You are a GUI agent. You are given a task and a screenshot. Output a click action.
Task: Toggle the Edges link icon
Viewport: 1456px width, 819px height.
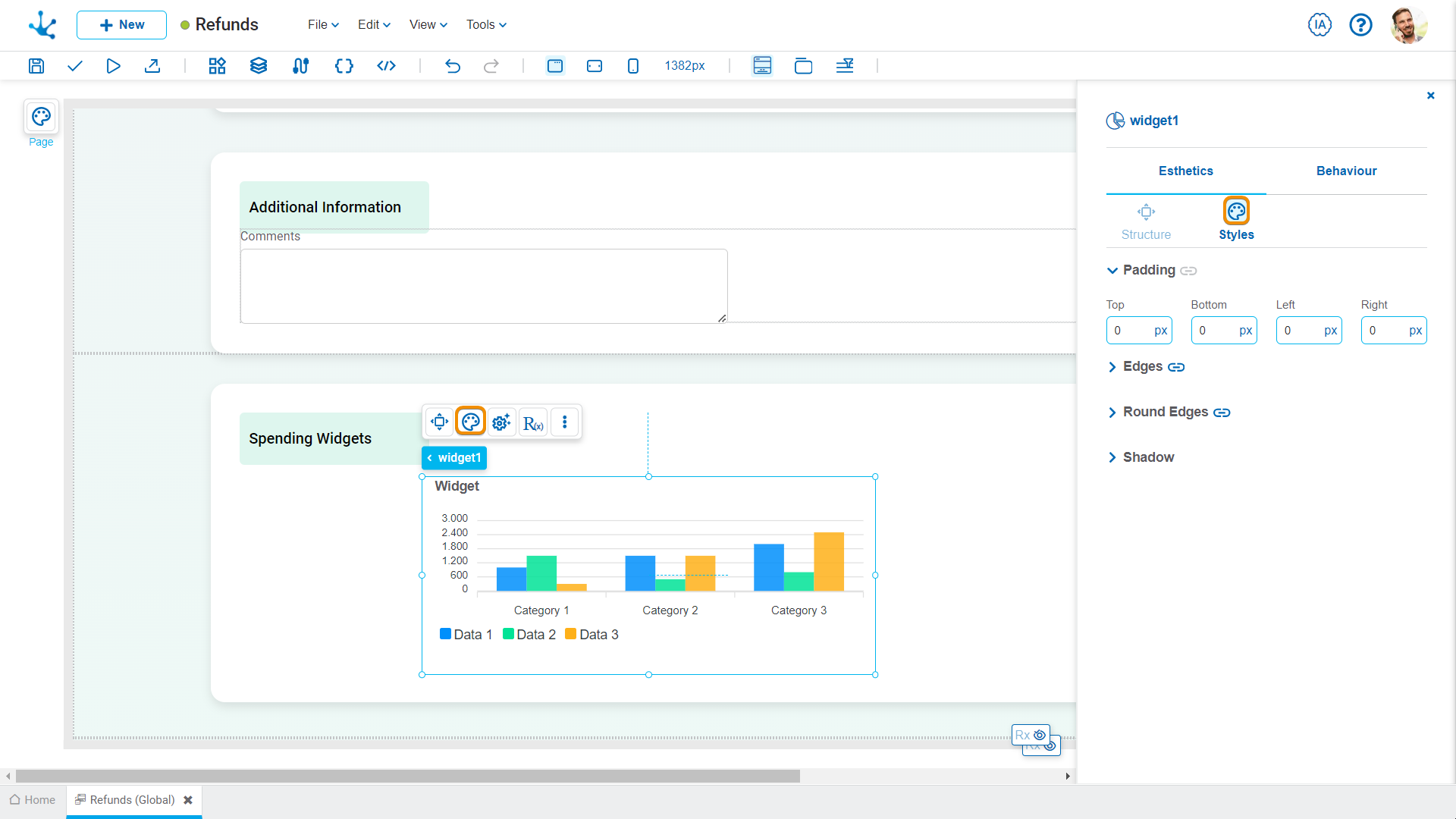[1176, 367]
